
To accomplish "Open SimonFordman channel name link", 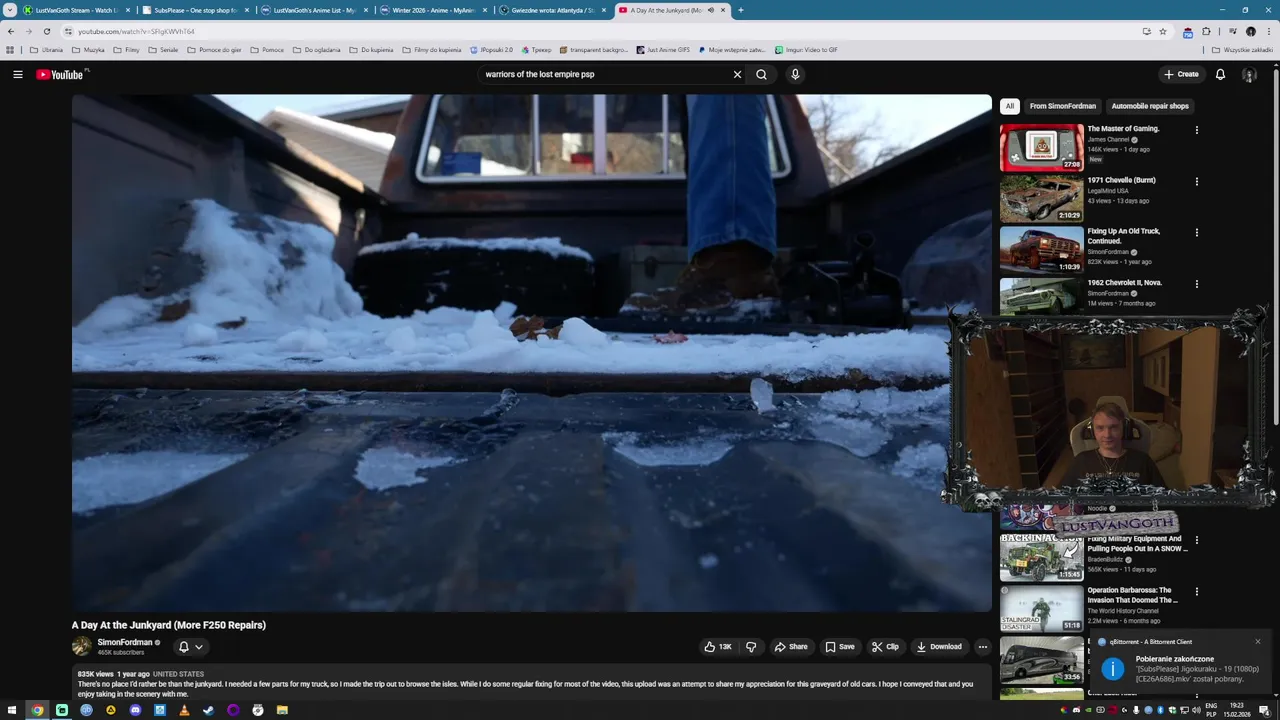I will (x=125, y=642).
